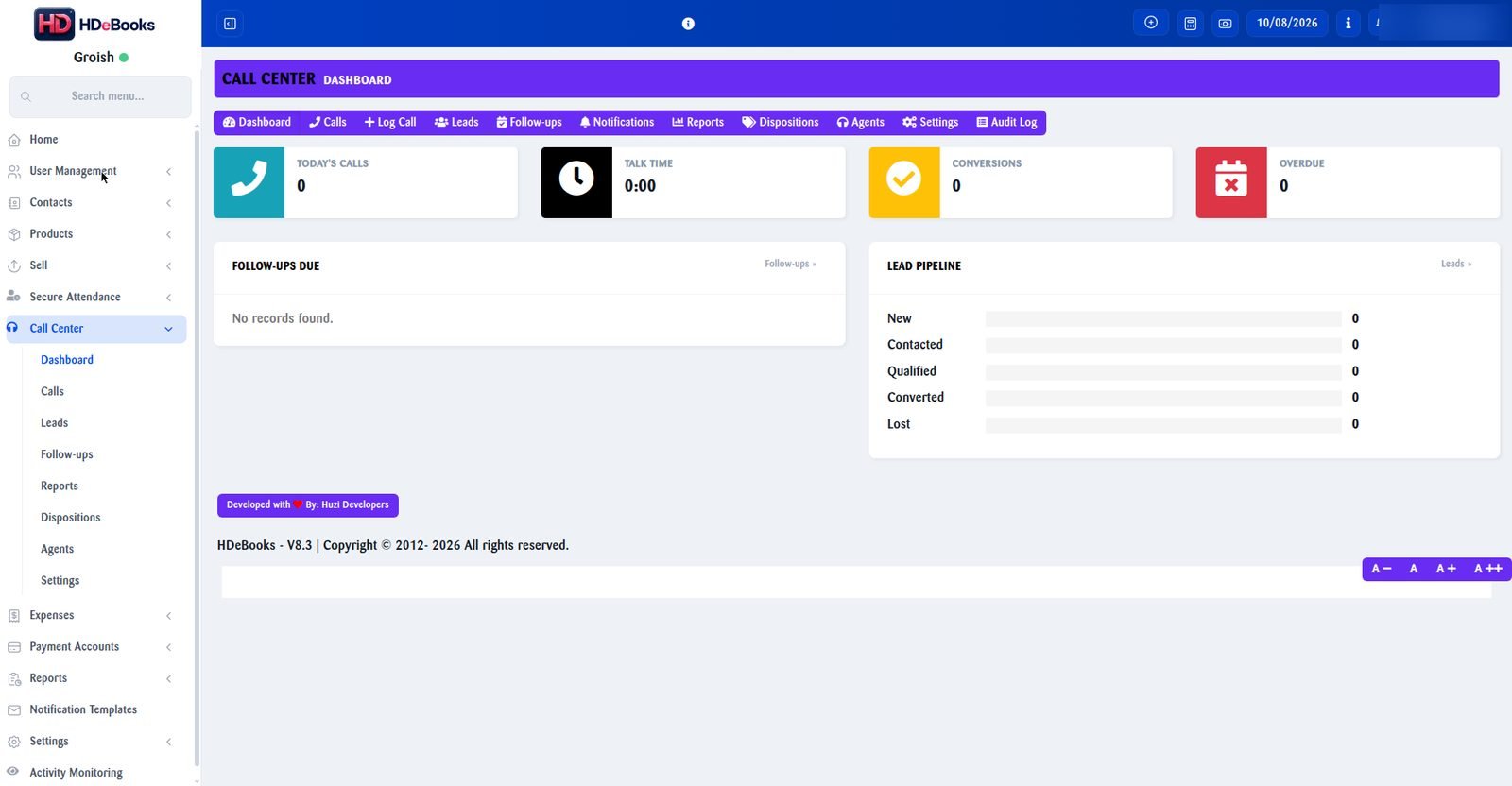Click the Sell upload-arrow icon
The width and height of the screenshot is (1512, 786).
tap(14, 265)
